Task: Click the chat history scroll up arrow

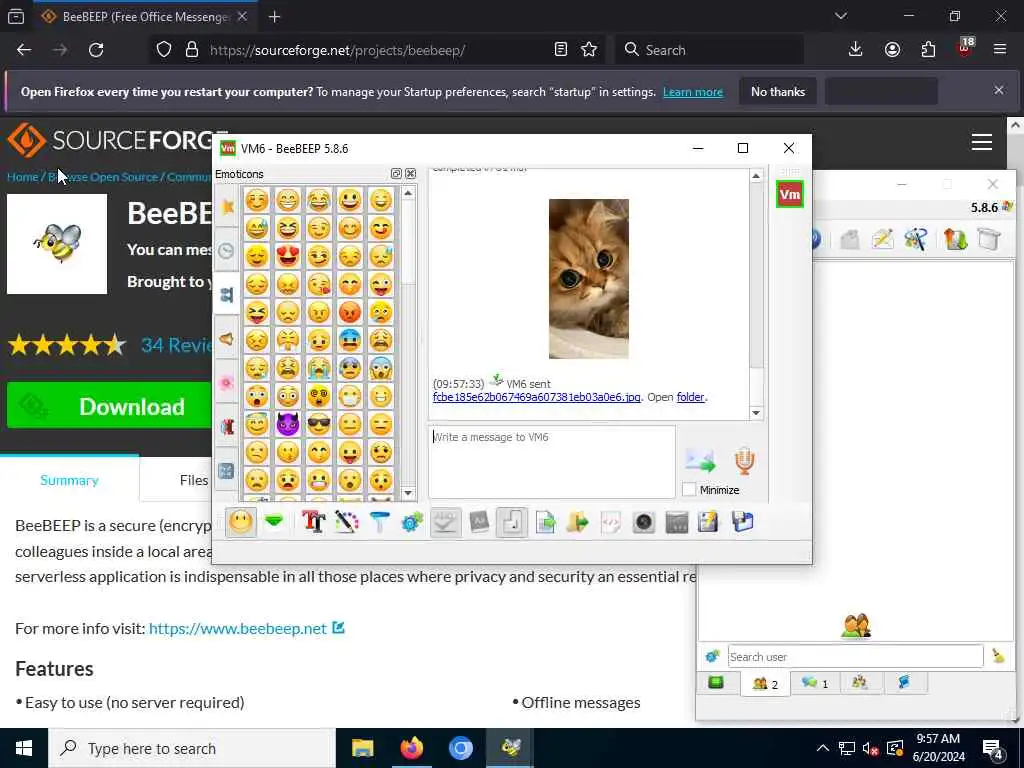Action: (756, 176)
